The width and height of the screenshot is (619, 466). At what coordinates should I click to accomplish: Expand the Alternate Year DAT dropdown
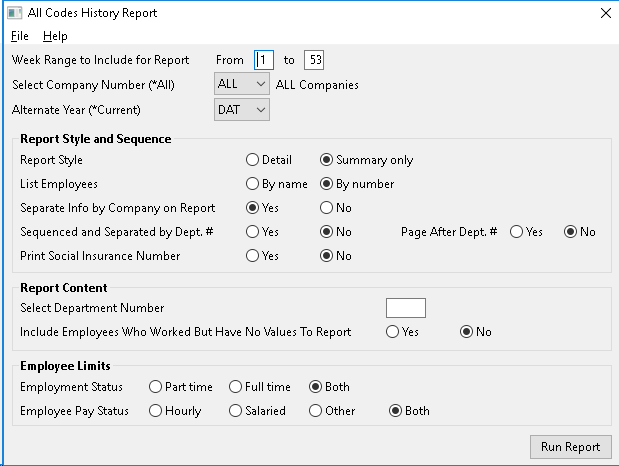pos(242,109)
